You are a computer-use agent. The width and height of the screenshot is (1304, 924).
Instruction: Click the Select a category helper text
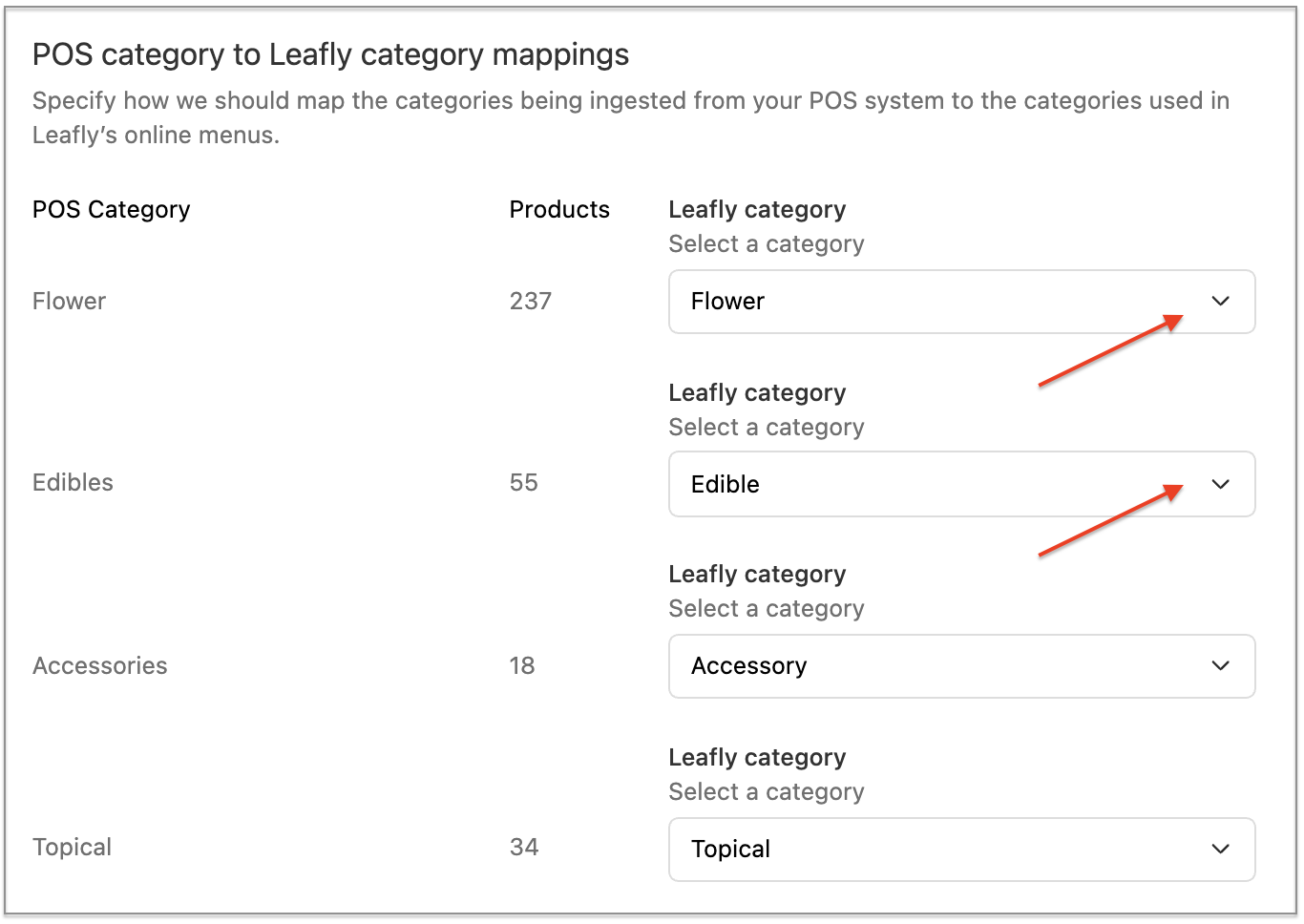click(x=766, y=244)
